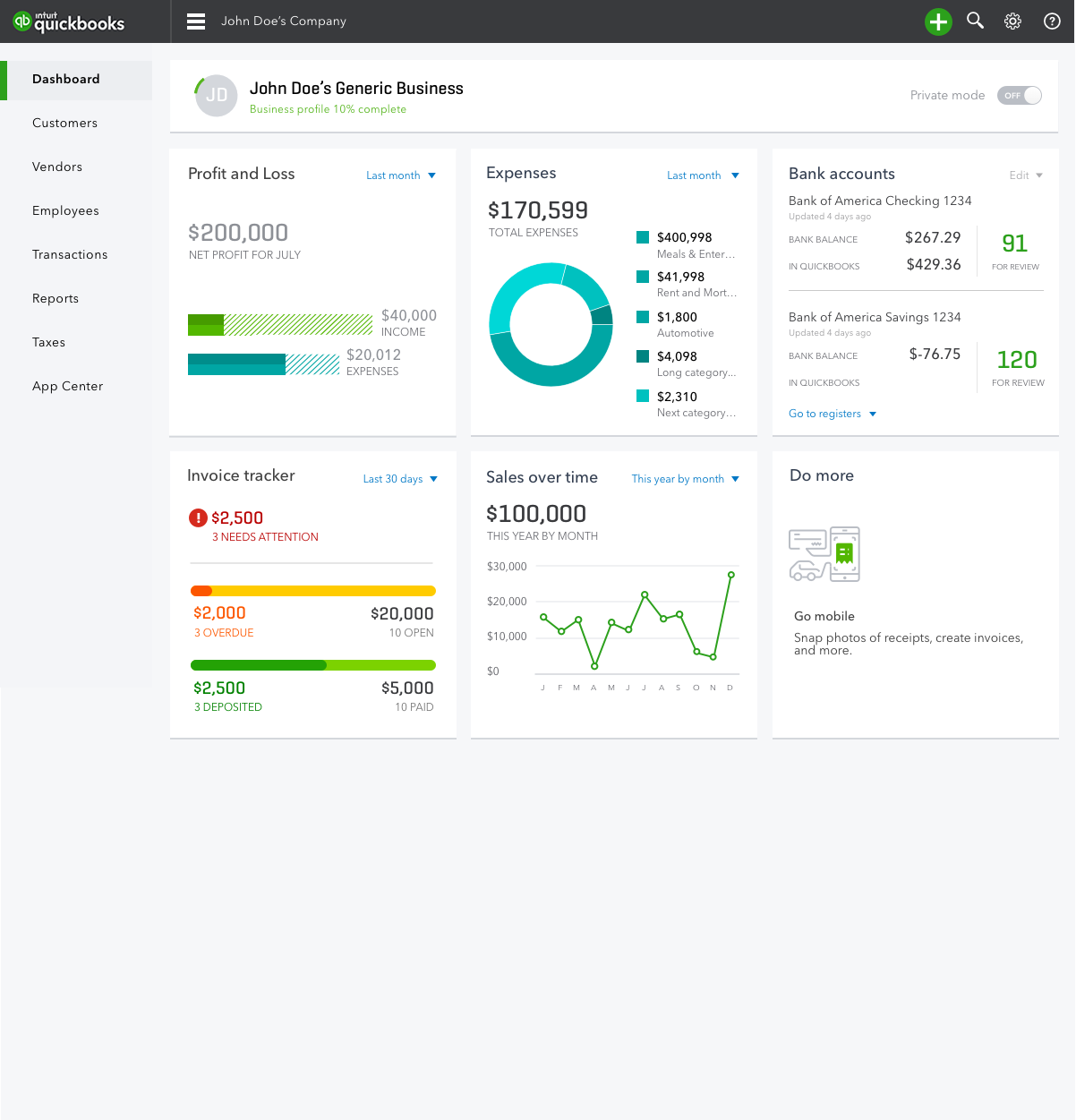The height and width of the screenshot is (1120, 1076).
Task: Click the deposited and paid invoices bar
Action: [x=313, y=665]
